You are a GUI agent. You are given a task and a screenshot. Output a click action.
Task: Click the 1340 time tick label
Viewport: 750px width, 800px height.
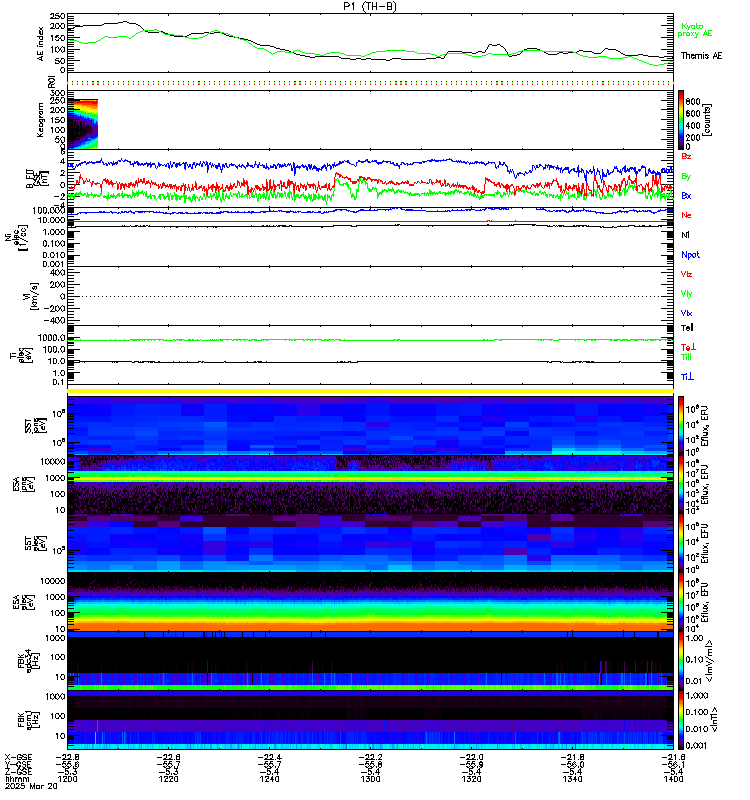pos(572,779)
